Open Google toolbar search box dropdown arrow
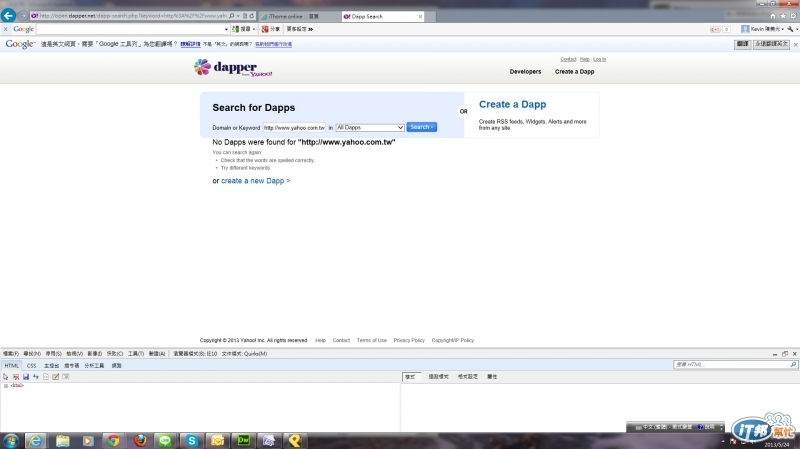The width and height of the screenshot is (800, 449). 226,29
